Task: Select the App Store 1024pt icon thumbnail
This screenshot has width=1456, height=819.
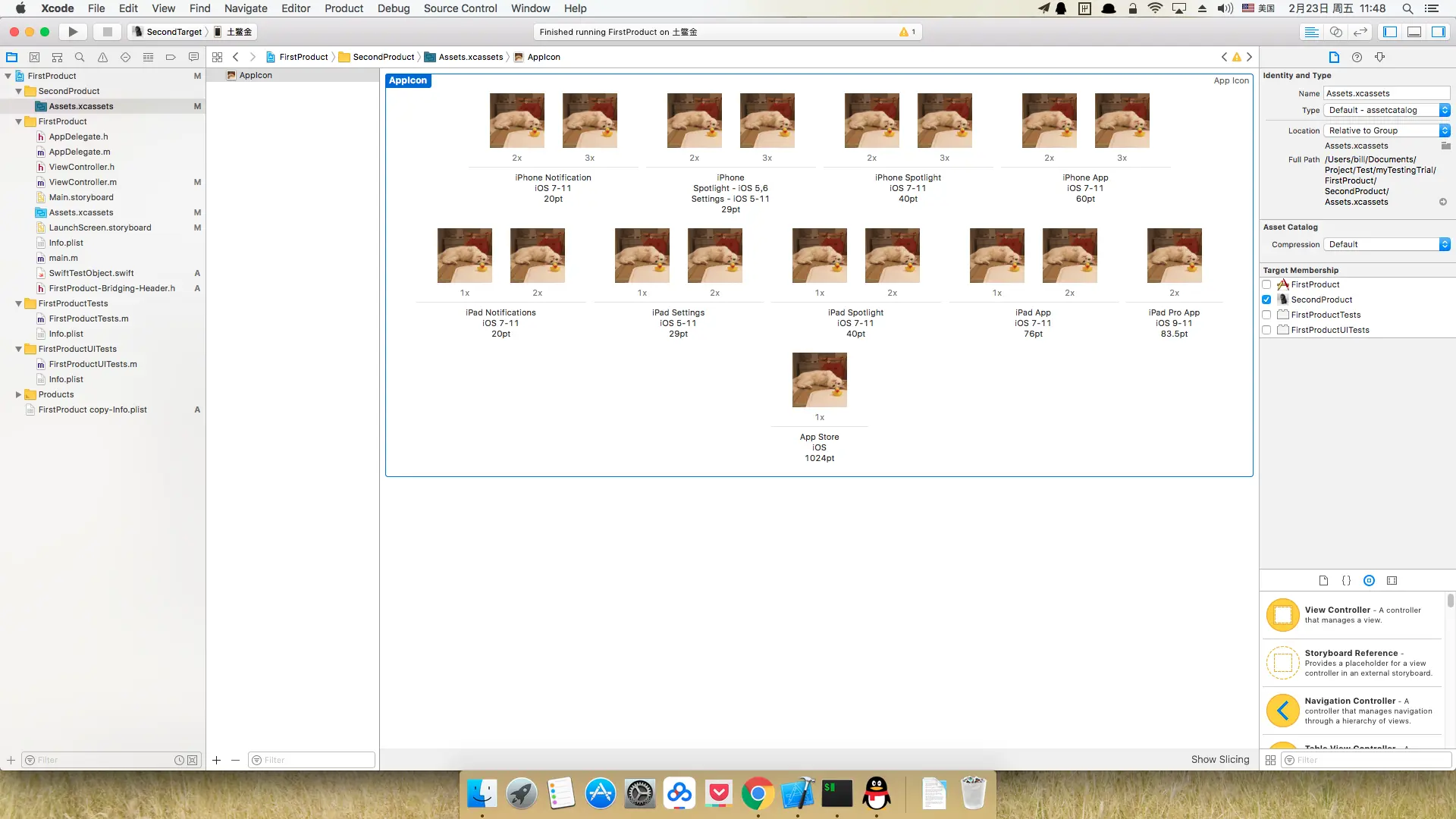Action: [x=819, y=380]
